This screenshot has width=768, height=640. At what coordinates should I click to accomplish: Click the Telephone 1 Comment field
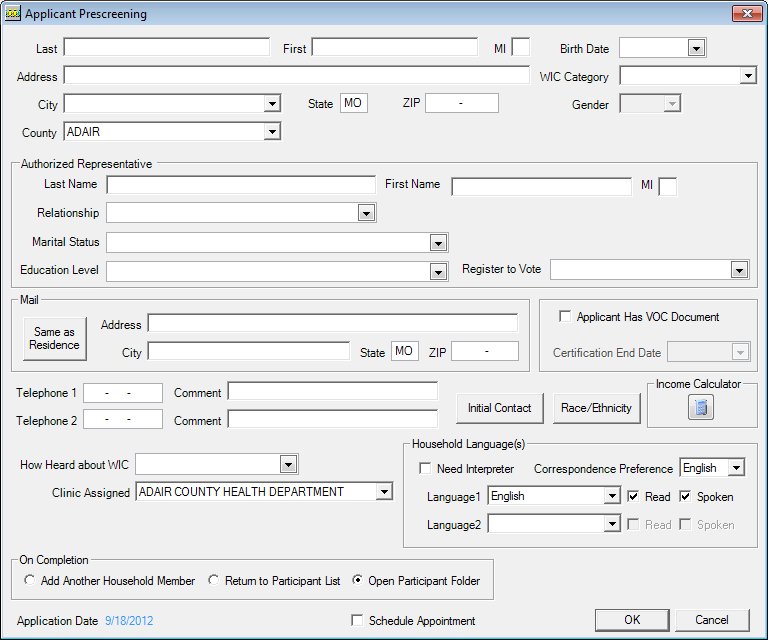point(333,391)
